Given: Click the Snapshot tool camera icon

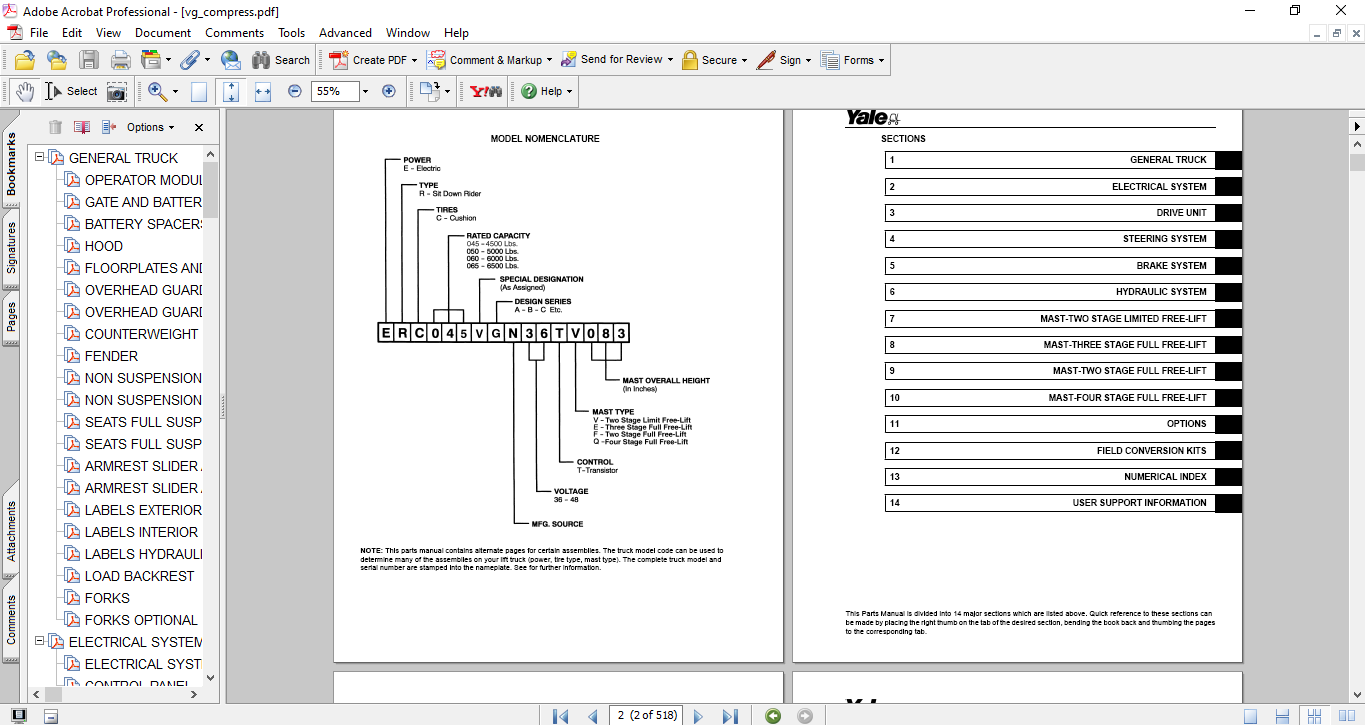Looking at the screenshot, I should pos(117,91).
